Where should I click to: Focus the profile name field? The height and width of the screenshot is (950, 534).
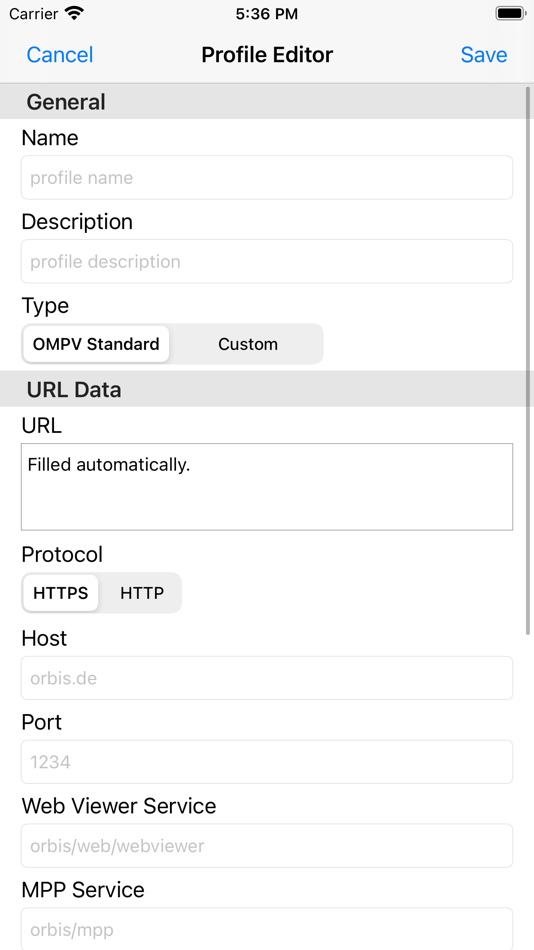click(267, 178)
